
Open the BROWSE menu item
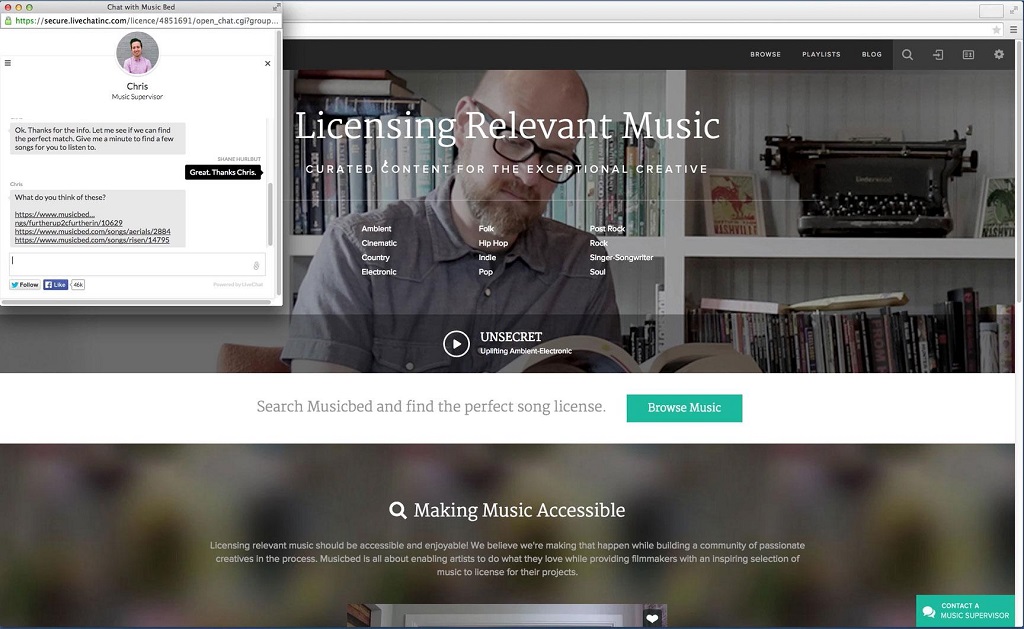click(x=765, y=54)
